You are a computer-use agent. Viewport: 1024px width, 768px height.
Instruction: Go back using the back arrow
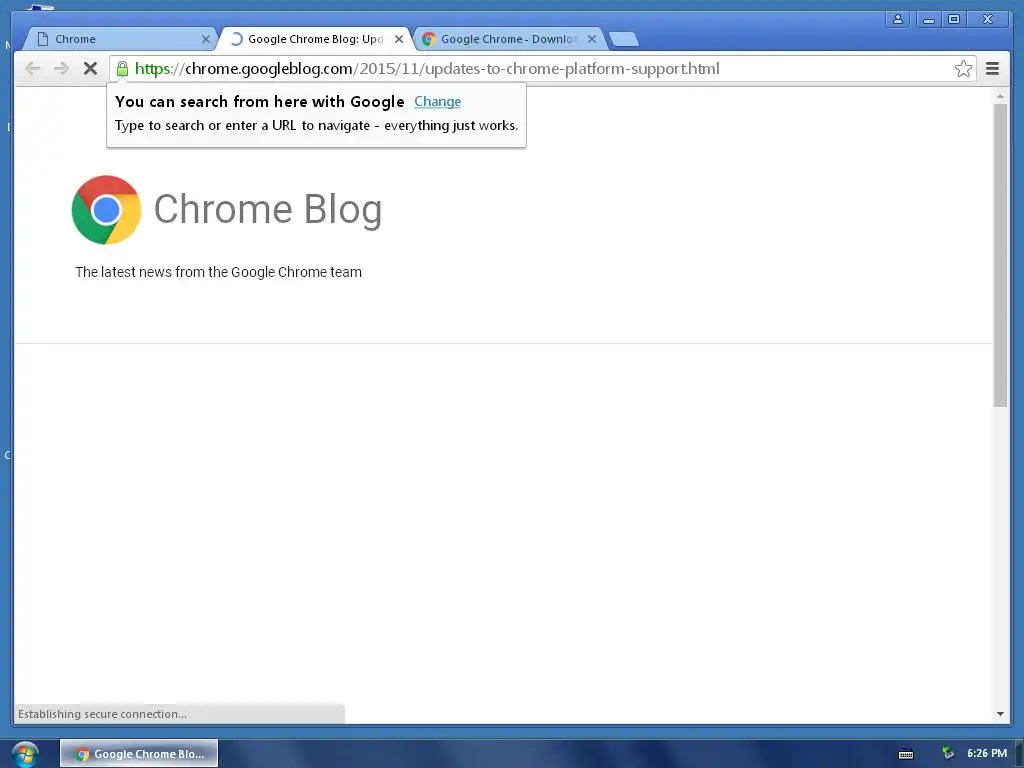(32, 69)
